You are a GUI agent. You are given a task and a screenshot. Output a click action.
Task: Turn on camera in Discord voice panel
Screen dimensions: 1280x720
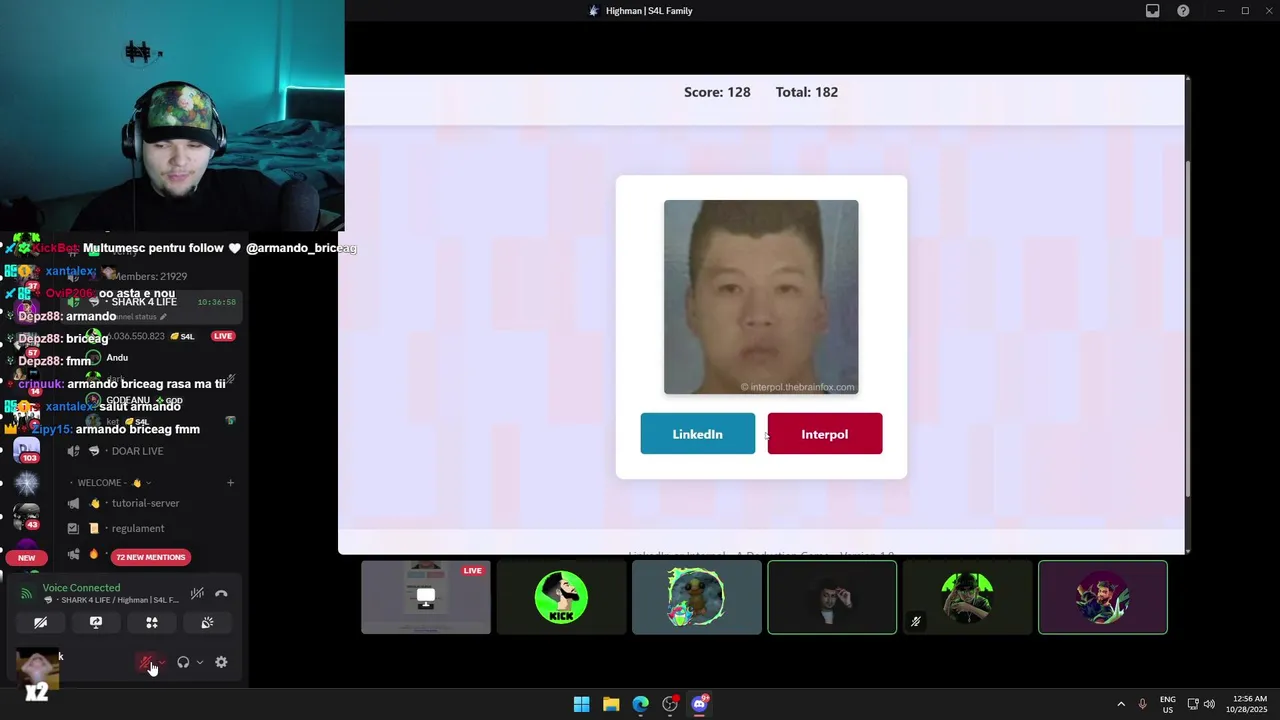point(41,622)
